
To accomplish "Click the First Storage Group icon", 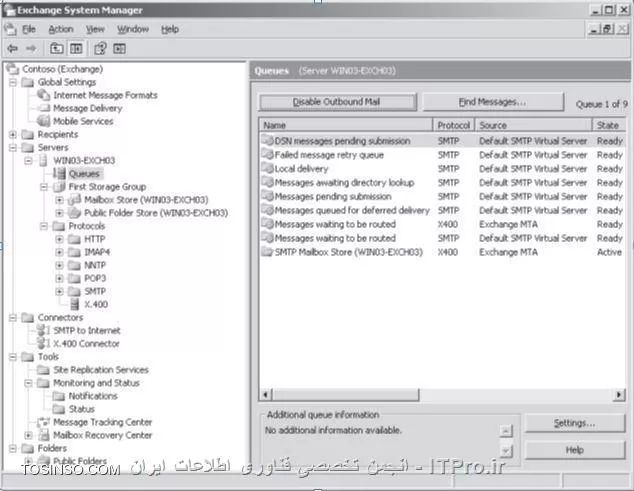I will coord(59,186).
